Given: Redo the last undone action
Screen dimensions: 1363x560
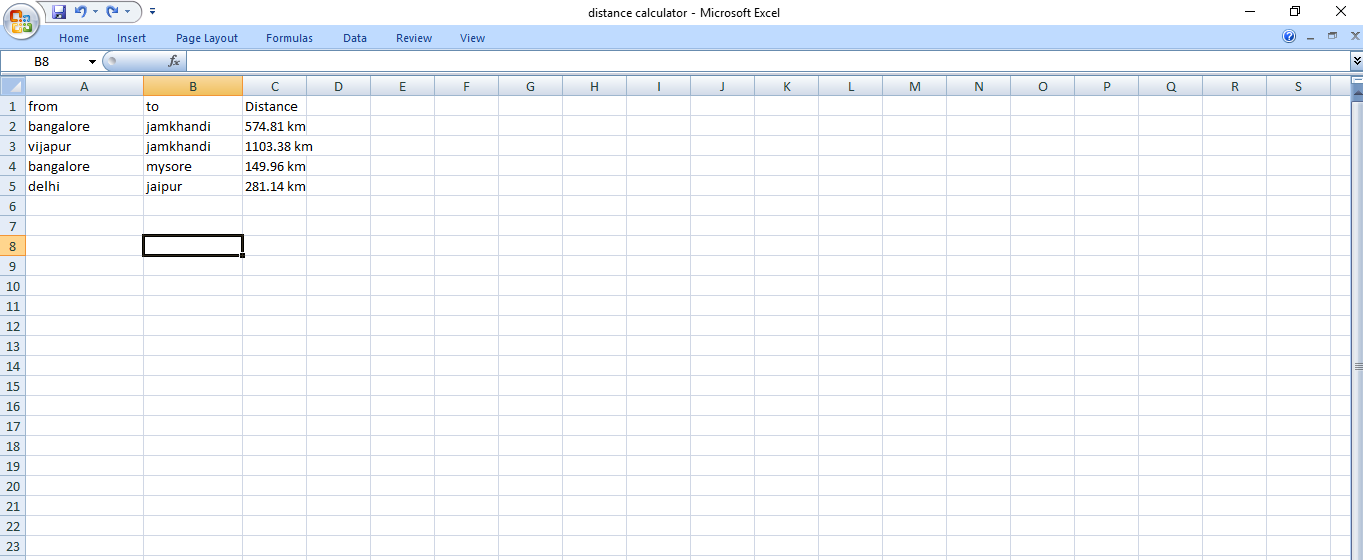Looking at the screenshot, I should pos(112,12).
